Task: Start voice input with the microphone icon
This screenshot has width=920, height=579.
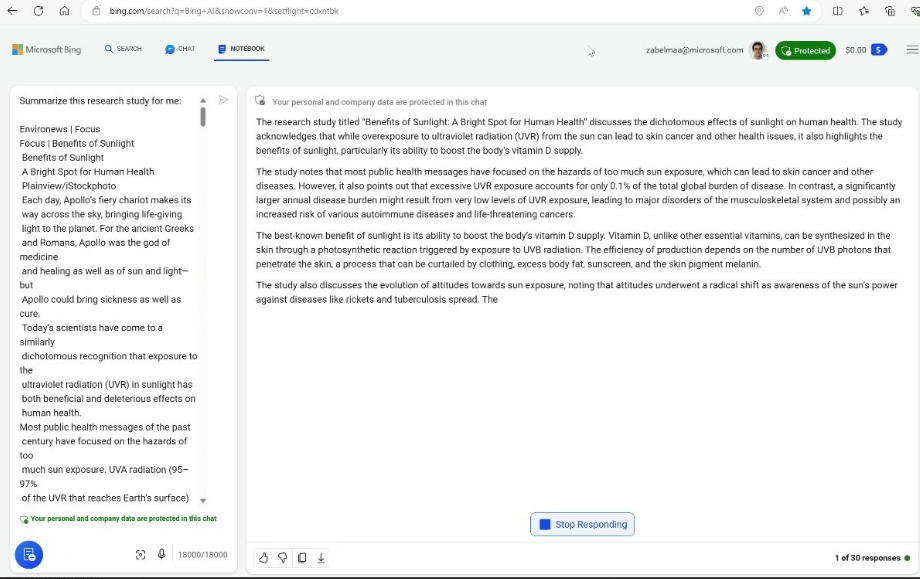Action: [x=161, y=554]
